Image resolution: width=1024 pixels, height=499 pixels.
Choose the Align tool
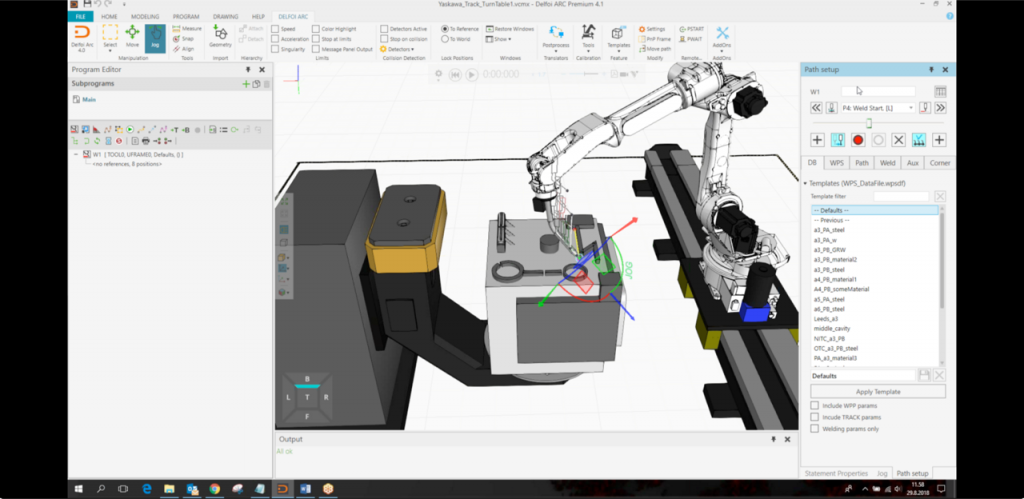pyautogui.click(x=184, y=48)
